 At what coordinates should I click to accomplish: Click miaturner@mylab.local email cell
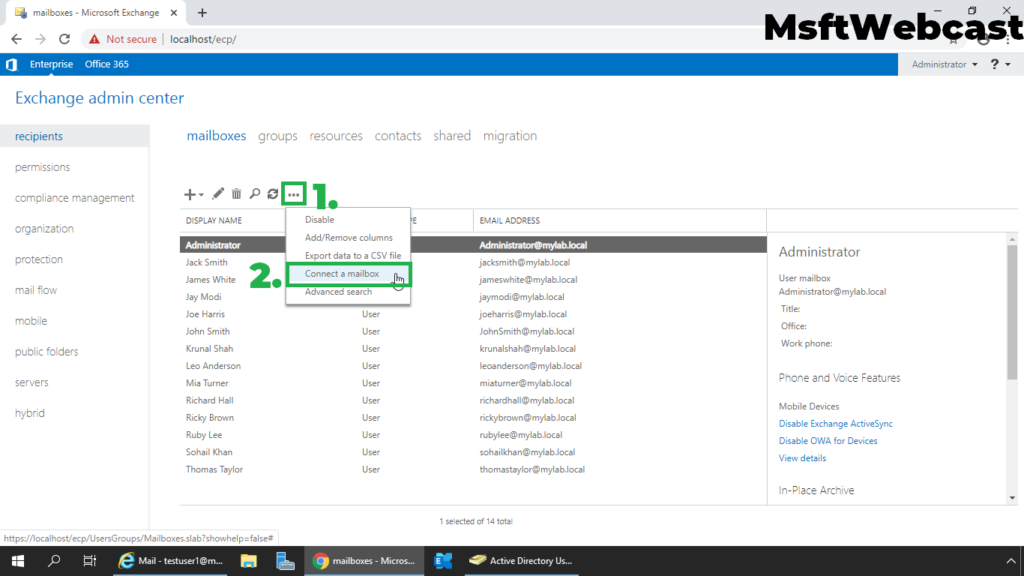525,383
